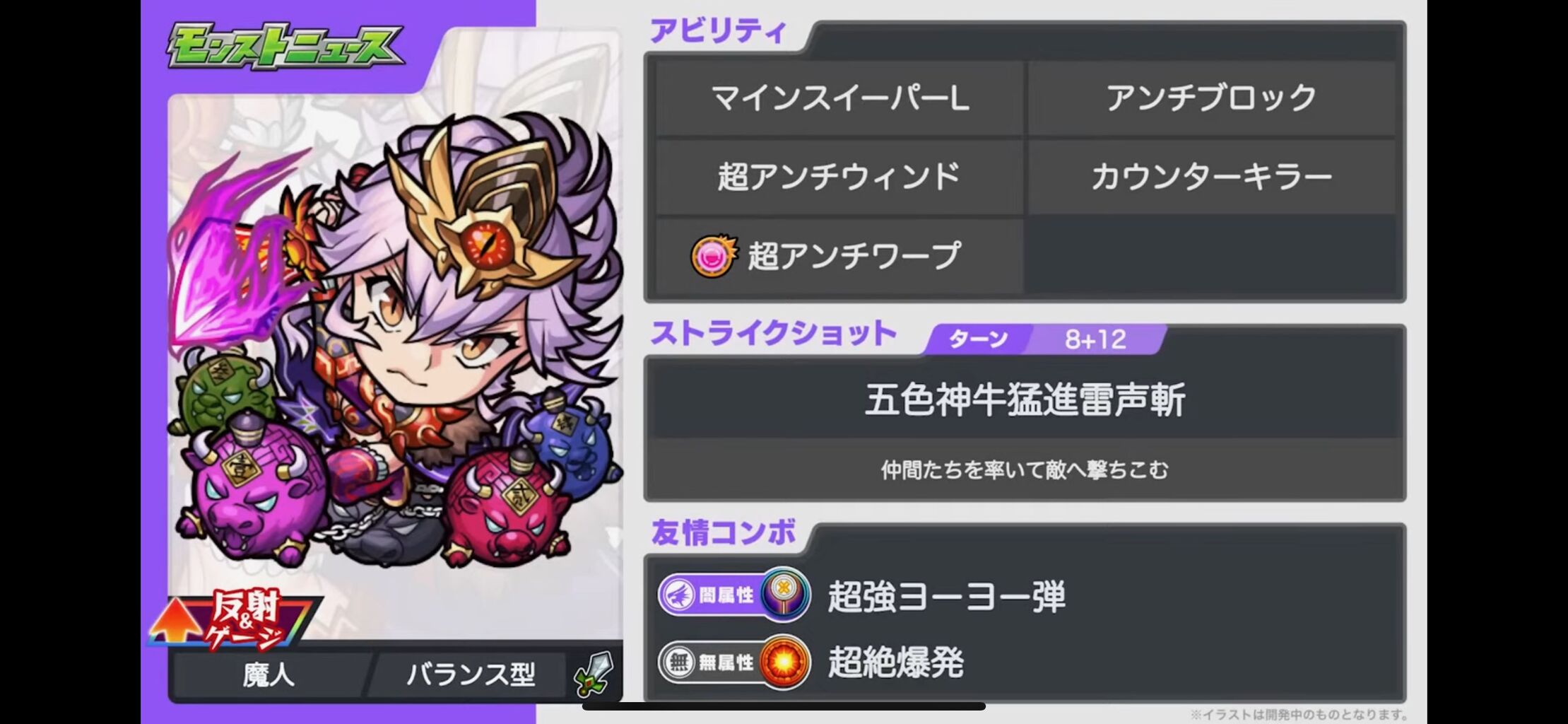Choose the カウンターキラー ability cell
Screen dimensions: 1568x724
(x=1211, y=176)
